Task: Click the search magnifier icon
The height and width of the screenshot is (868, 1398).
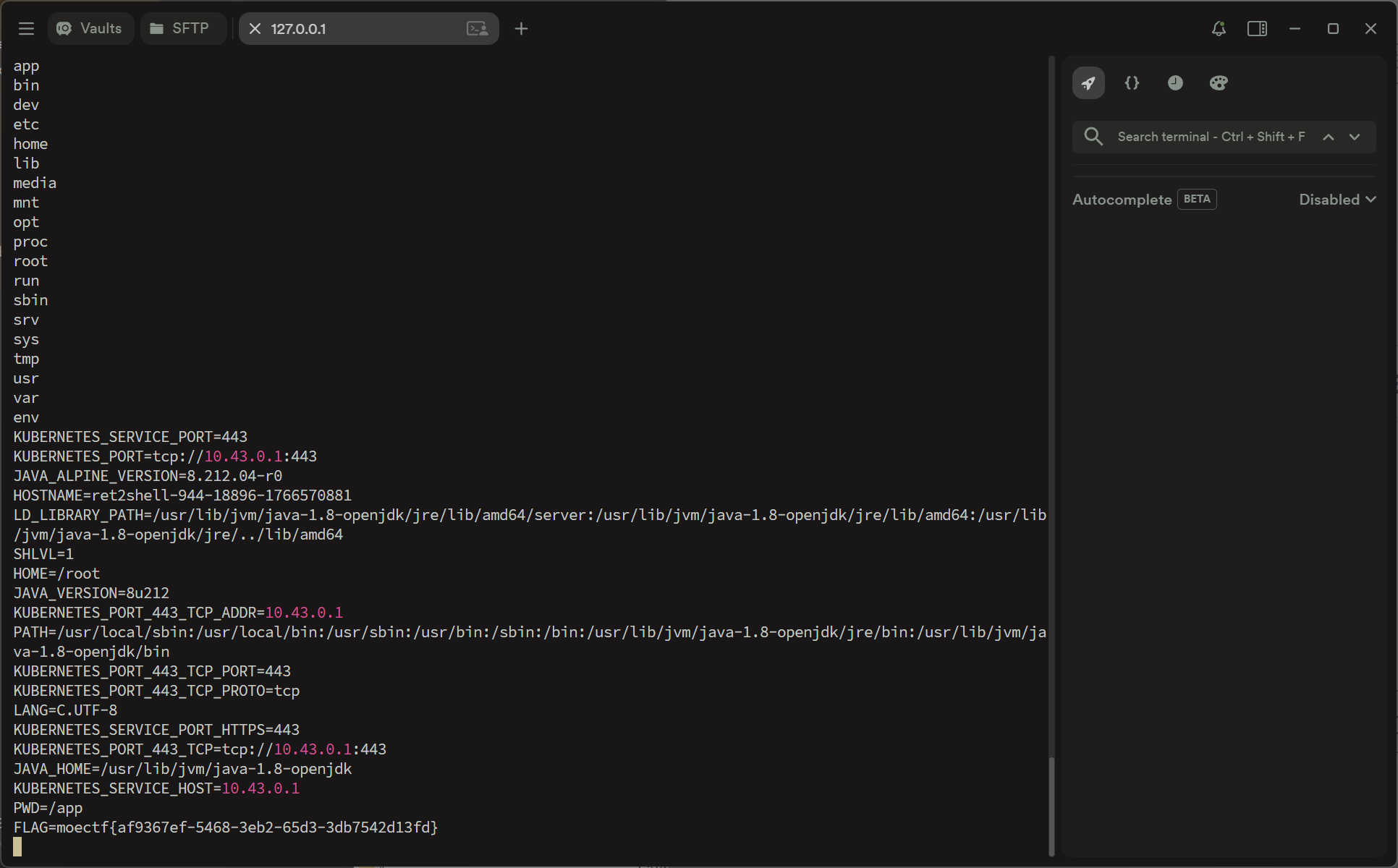Action: point(1093,137)
